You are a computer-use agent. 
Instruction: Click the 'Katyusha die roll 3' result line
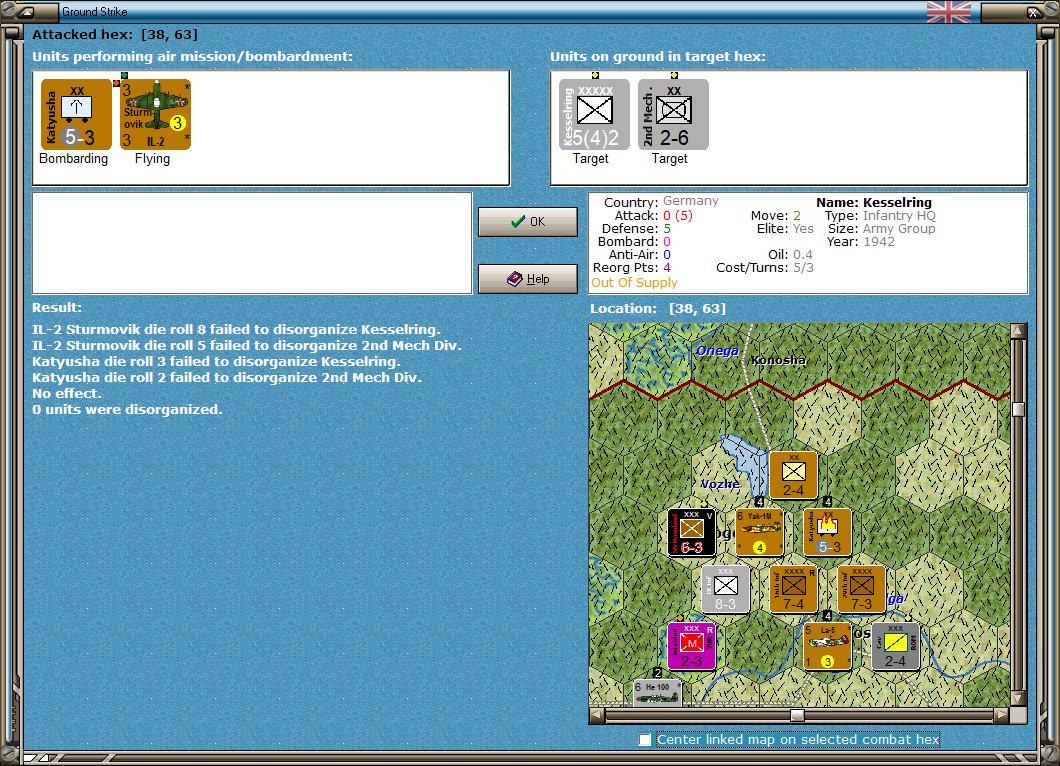tap(216, 361)
